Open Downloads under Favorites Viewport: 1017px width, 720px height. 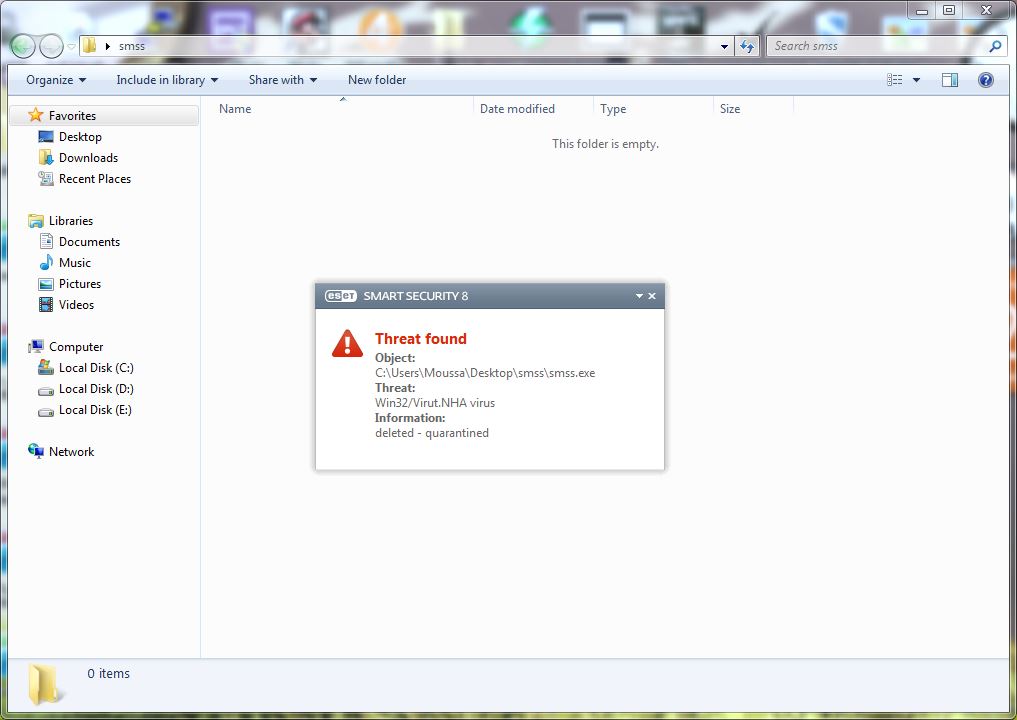pos(88,158)
